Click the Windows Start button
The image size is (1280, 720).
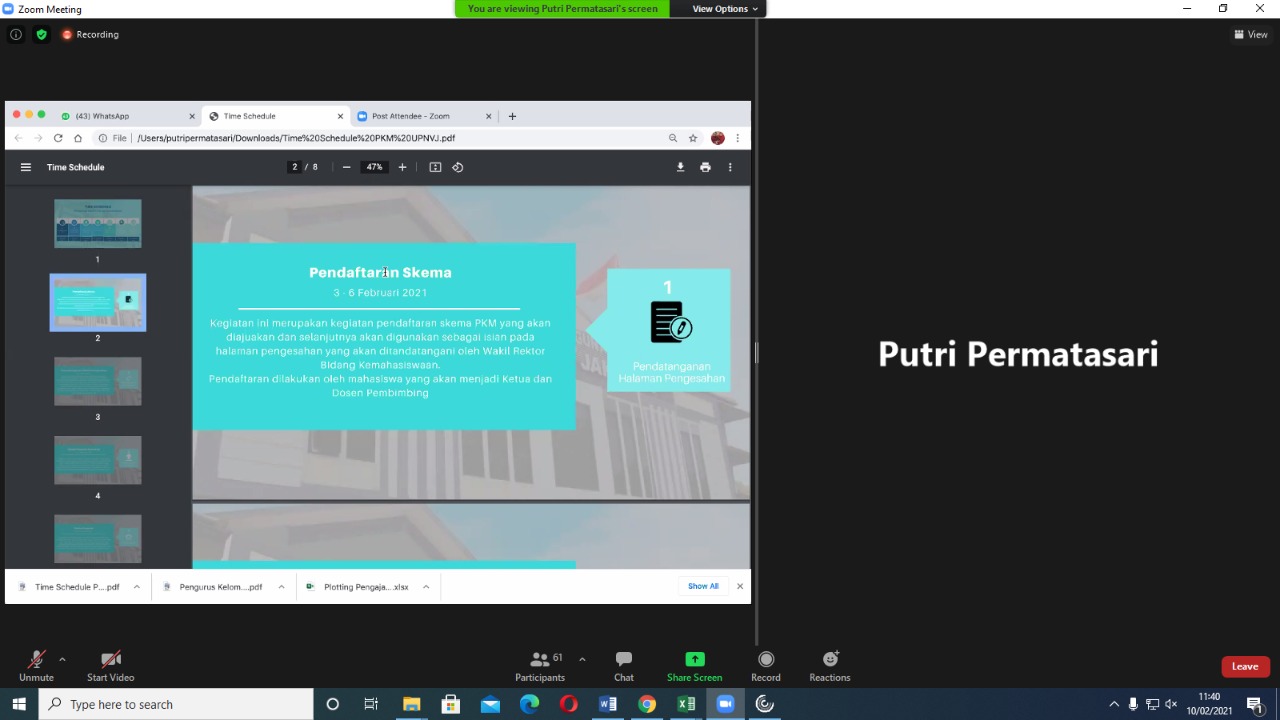point(19,704)
